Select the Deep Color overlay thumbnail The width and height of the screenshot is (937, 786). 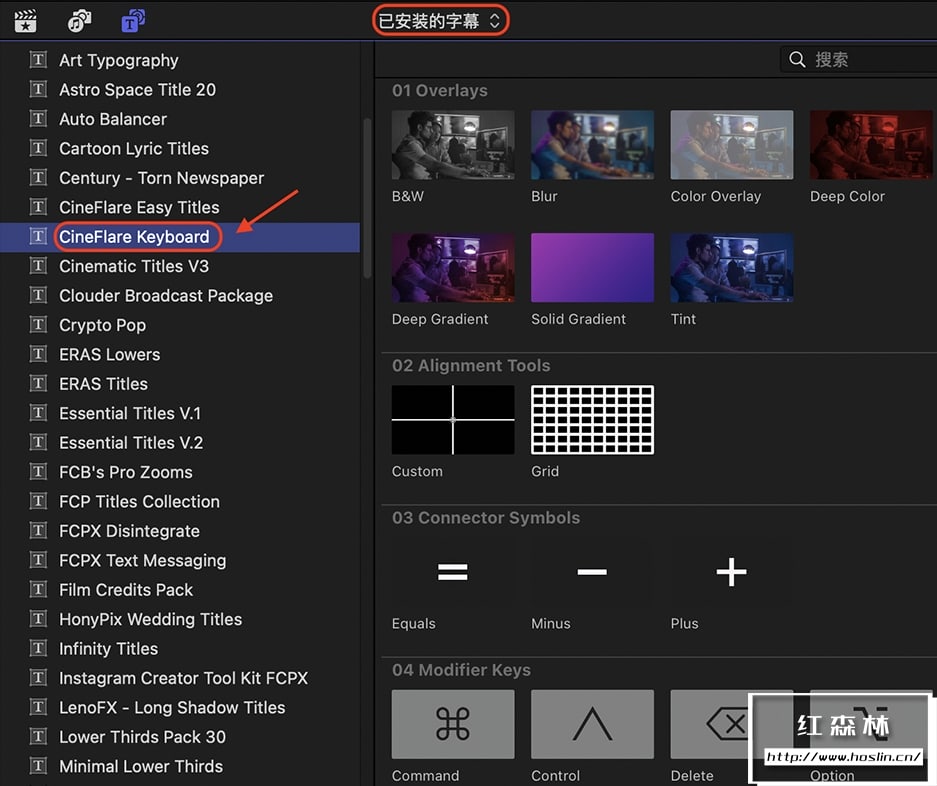tap(872, 145)
